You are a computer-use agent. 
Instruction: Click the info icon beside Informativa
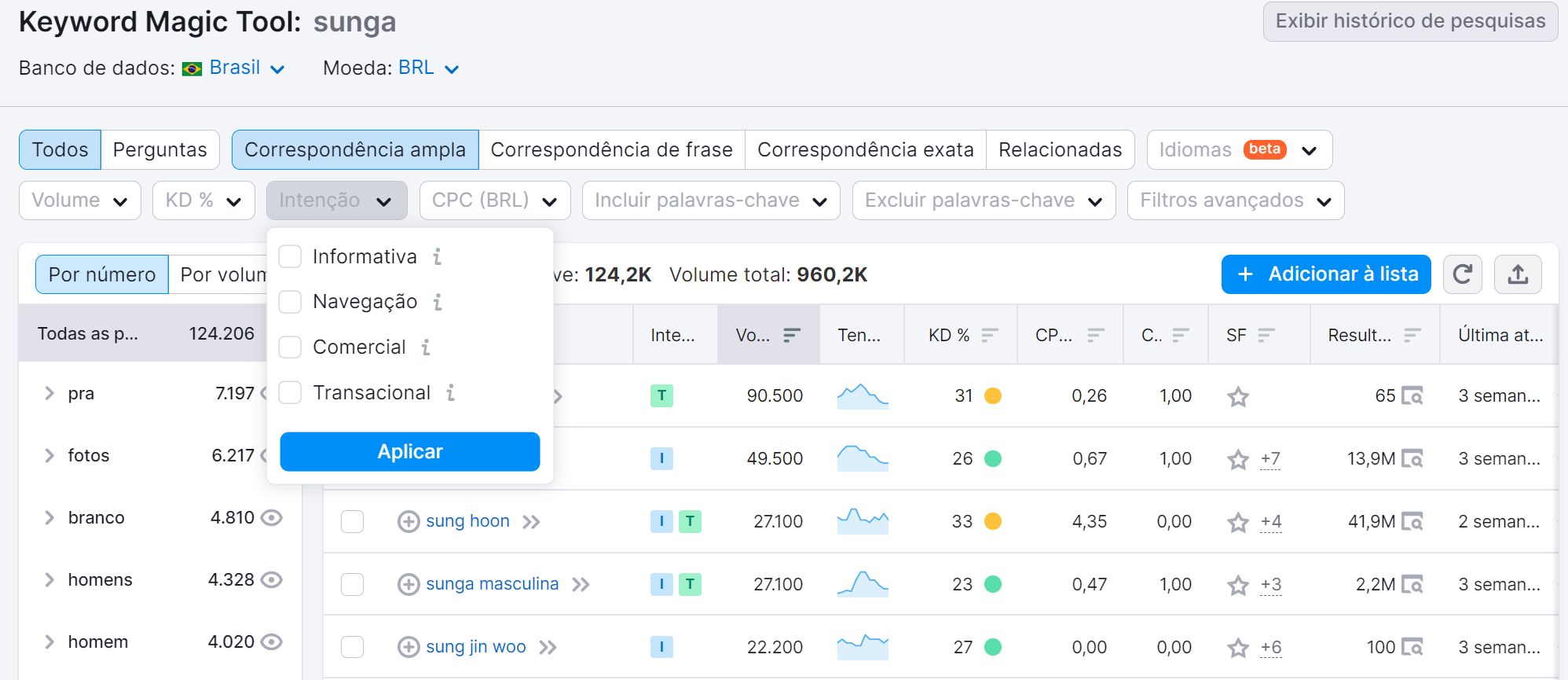click(438, 256)
